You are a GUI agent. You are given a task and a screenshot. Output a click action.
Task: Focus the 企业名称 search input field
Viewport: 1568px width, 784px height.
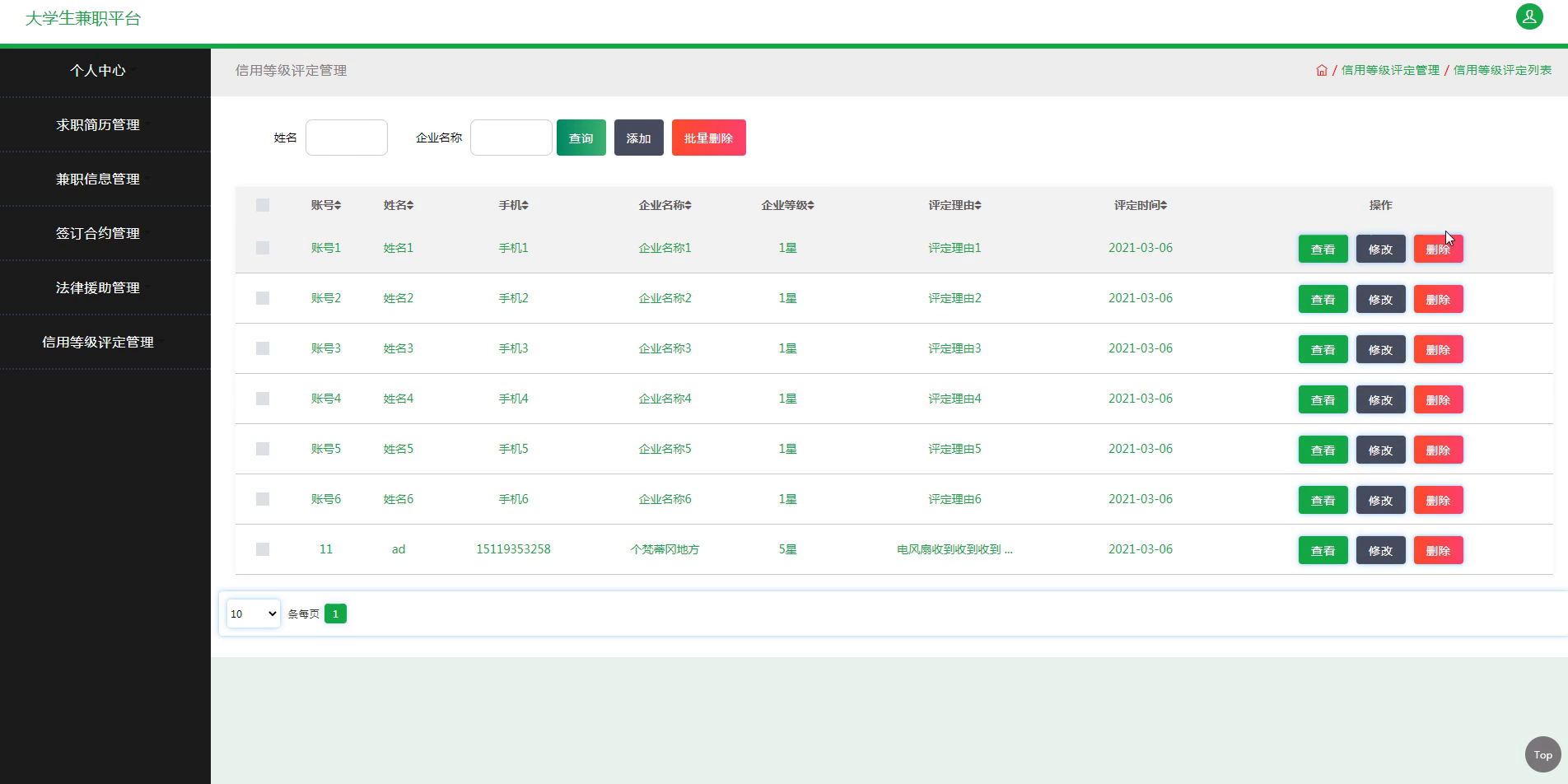(511, 138)
